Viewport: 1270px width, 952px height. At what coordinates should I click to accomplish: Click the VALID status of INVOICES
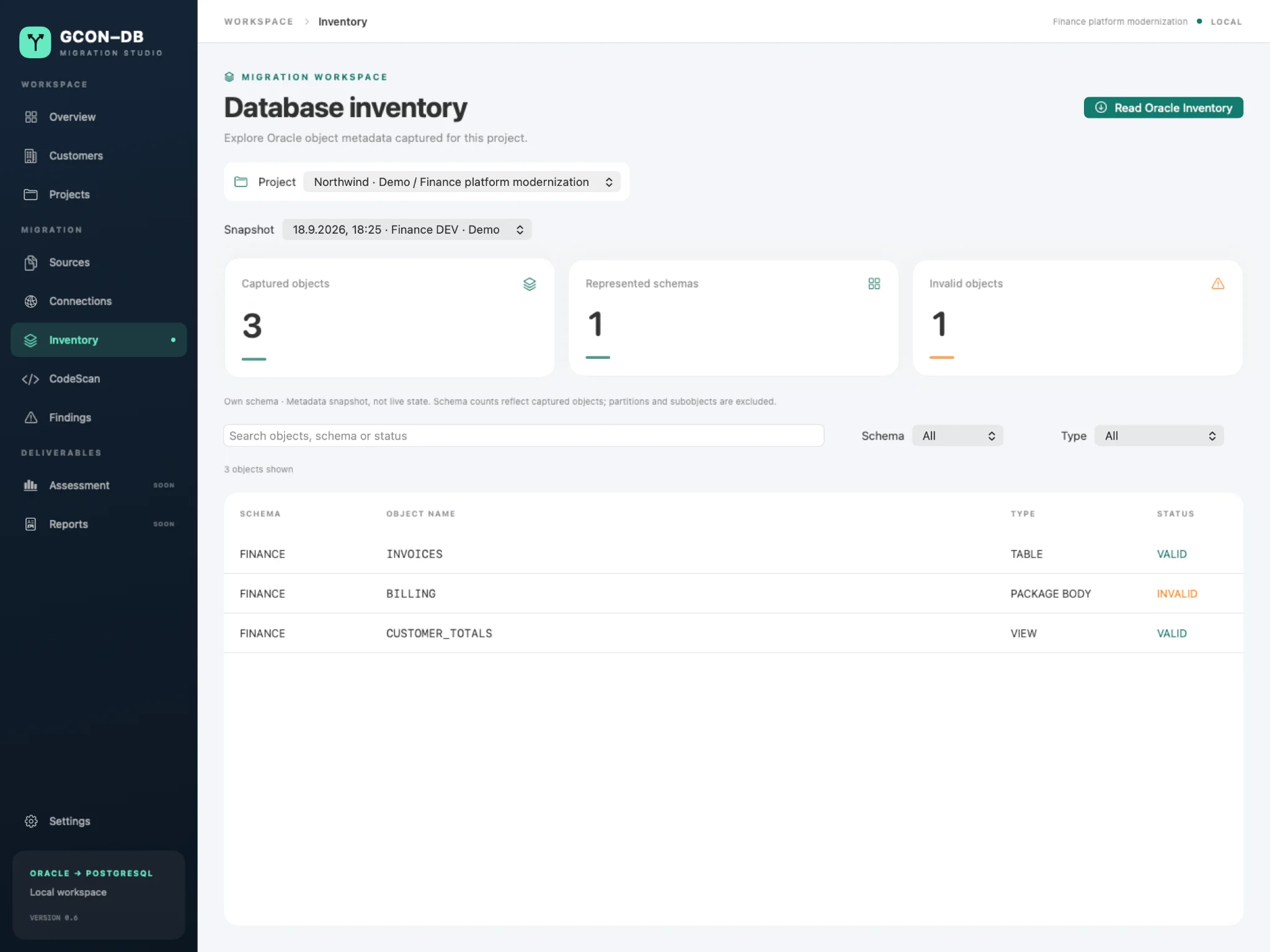(1172, 554)
